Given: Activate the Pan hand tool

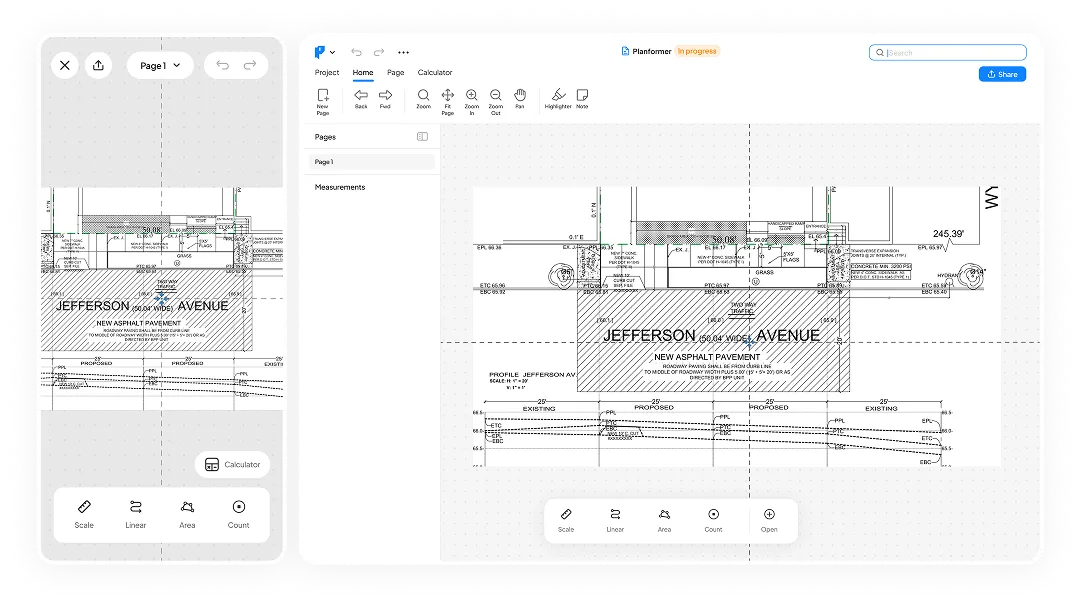Looking at the screenshot, I should pyautogui.click(x=520, y=97).
